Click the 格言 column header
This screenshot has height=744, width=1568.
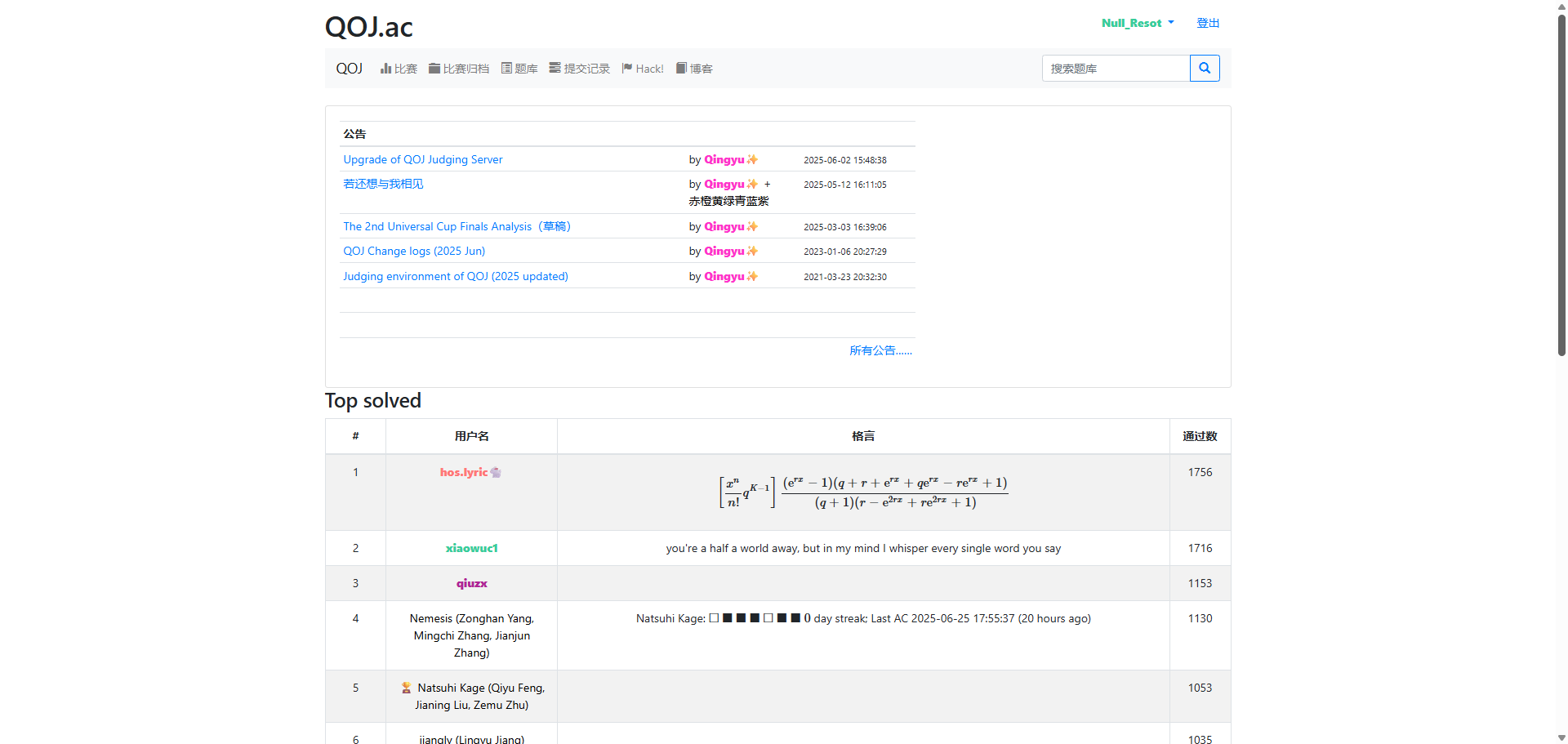[863, 436]
